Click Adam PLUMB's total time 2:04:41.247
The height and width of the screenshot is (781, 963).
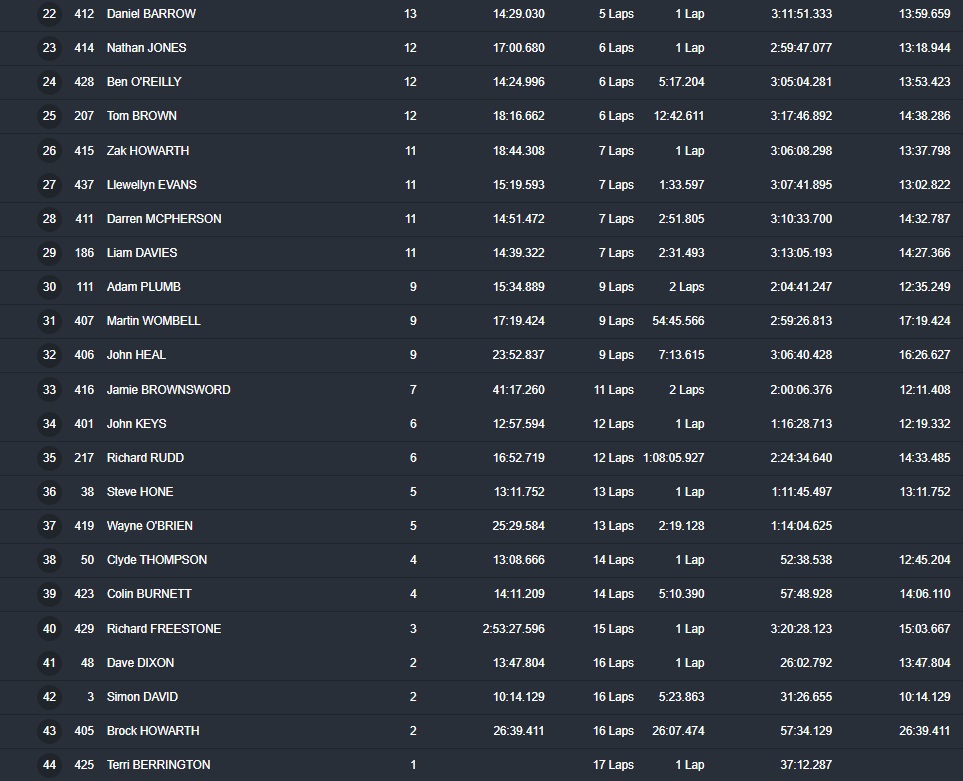[801, 287]
